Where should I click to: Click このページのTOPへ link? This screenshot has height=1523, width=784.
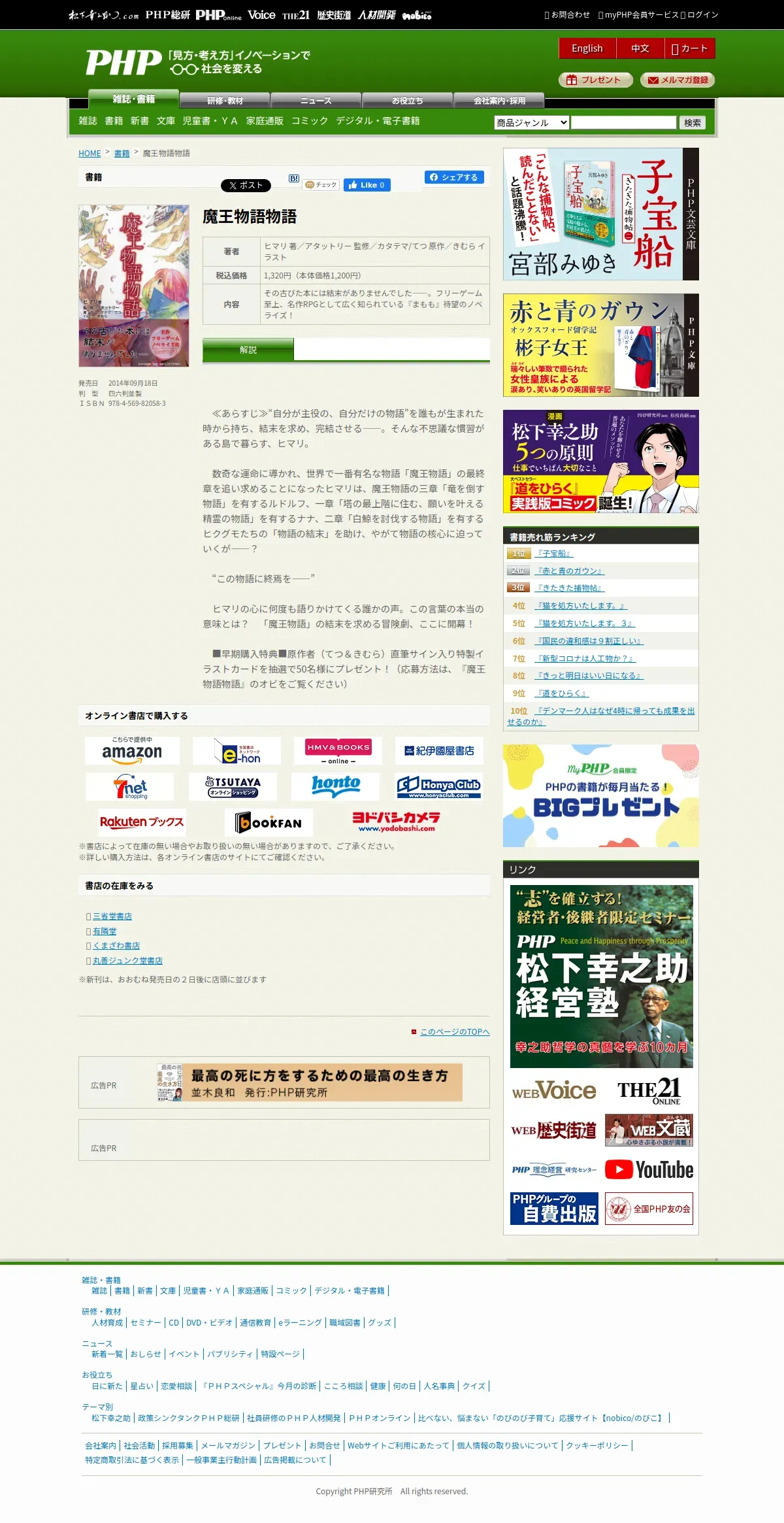click(x=455, y=1031)
